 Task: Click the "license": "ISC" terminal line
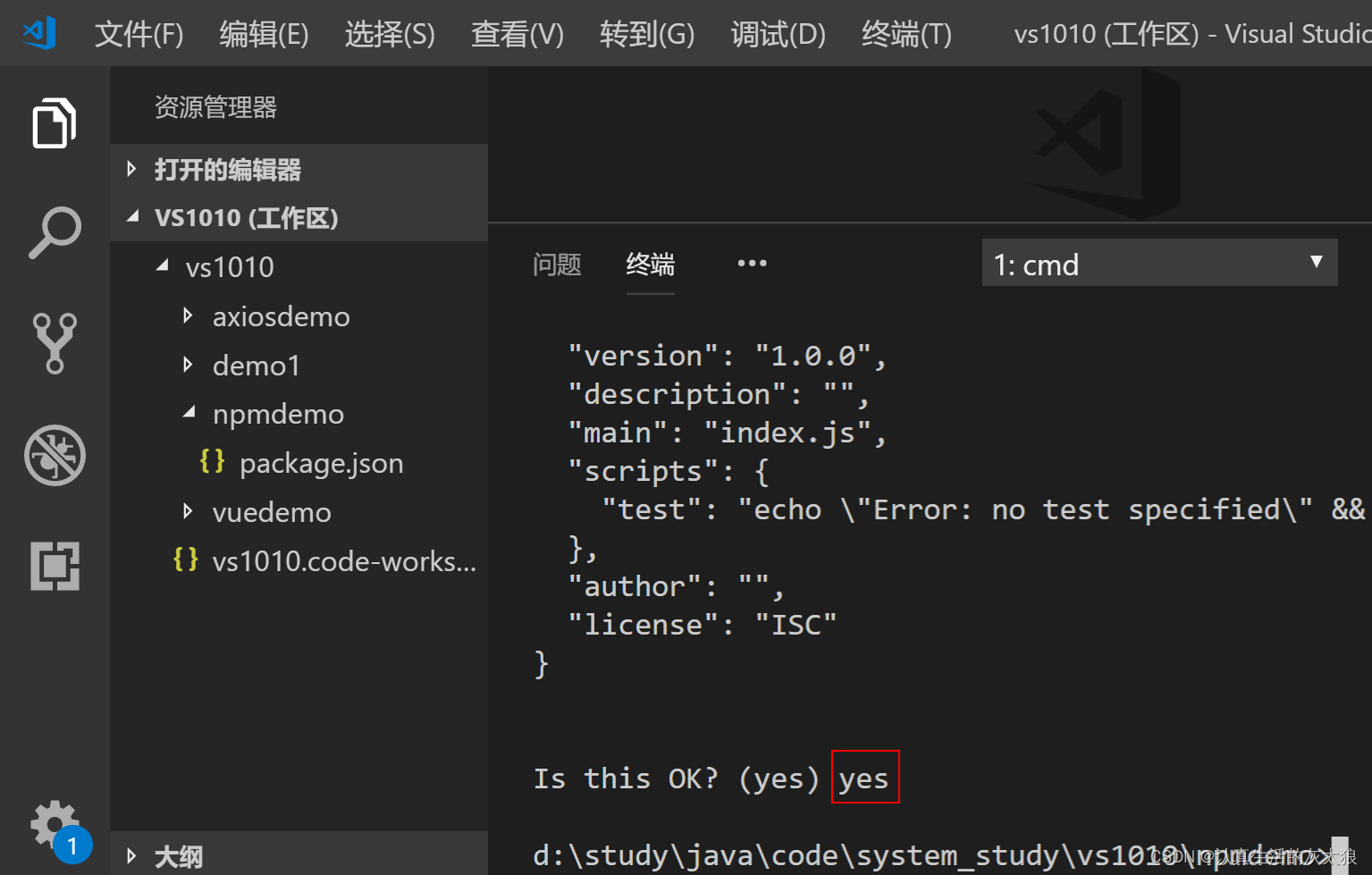tap(703, 624)
